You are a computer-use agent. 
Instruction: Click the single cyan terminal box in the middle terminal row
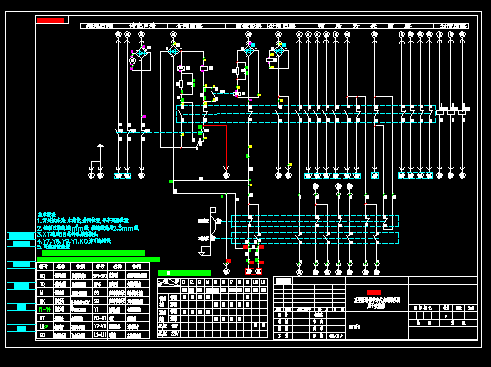pos(375,175)
